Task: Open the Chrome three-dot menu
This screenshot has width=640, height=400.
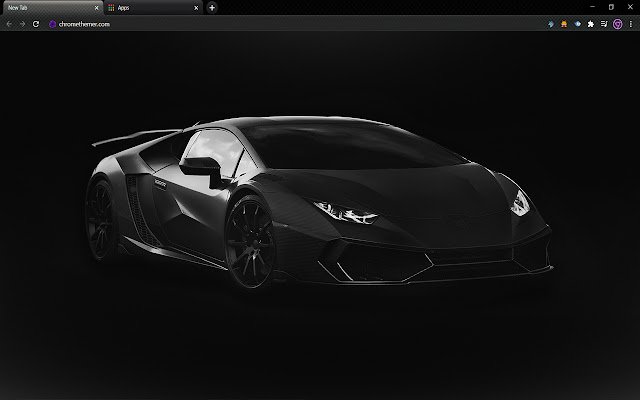Action: 630,23
